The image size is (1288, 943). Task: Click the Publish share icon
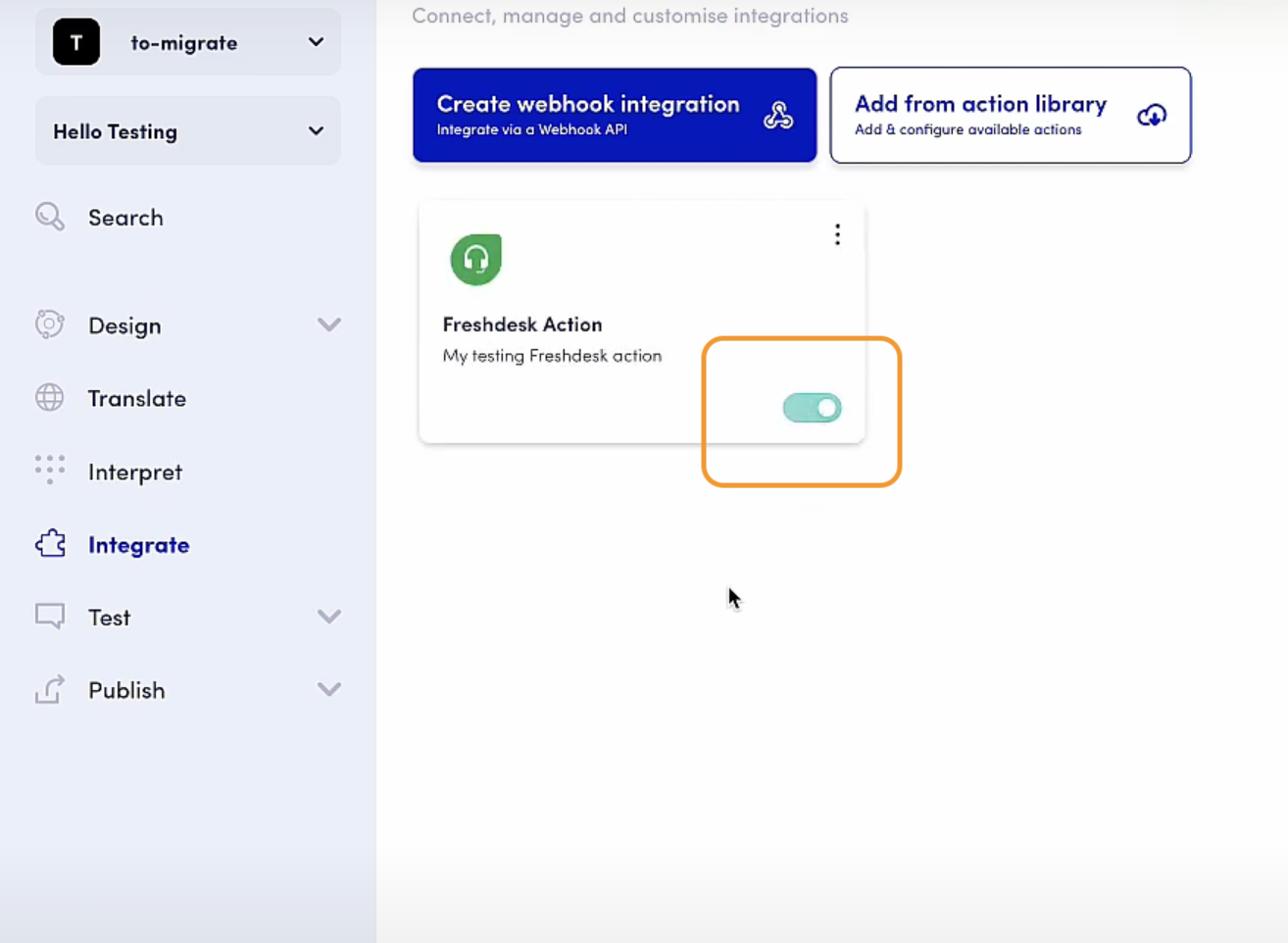coord(50,689)
